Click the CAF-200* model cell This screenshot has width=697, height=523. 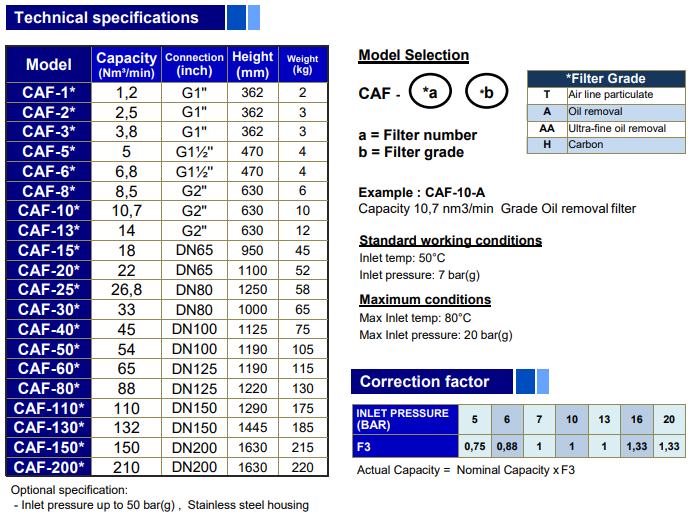pyautogui.click(x=49, y=466)
